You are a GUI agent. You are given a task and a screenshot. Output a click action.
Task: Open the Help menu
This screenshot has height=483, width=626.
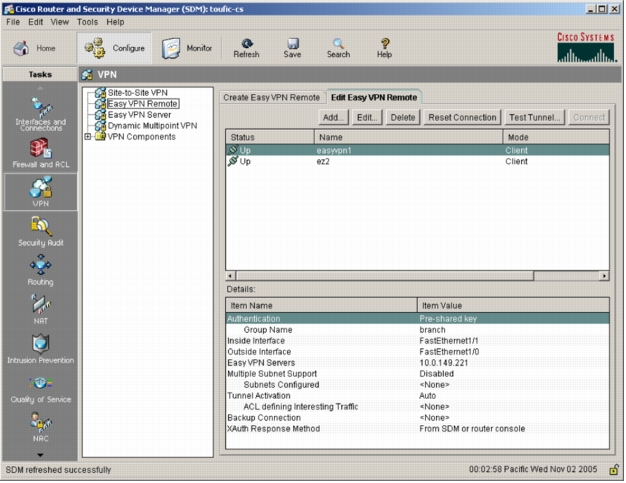pos(115,22)
